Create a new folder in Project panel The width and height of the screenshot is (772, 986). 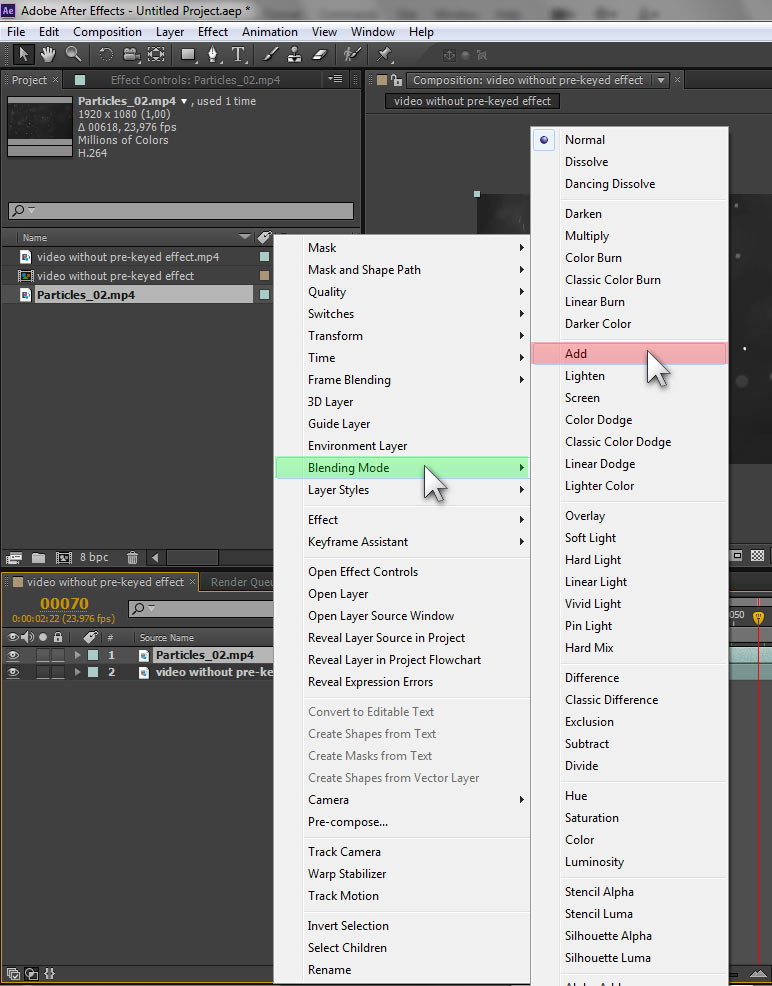tap(38, 558)
